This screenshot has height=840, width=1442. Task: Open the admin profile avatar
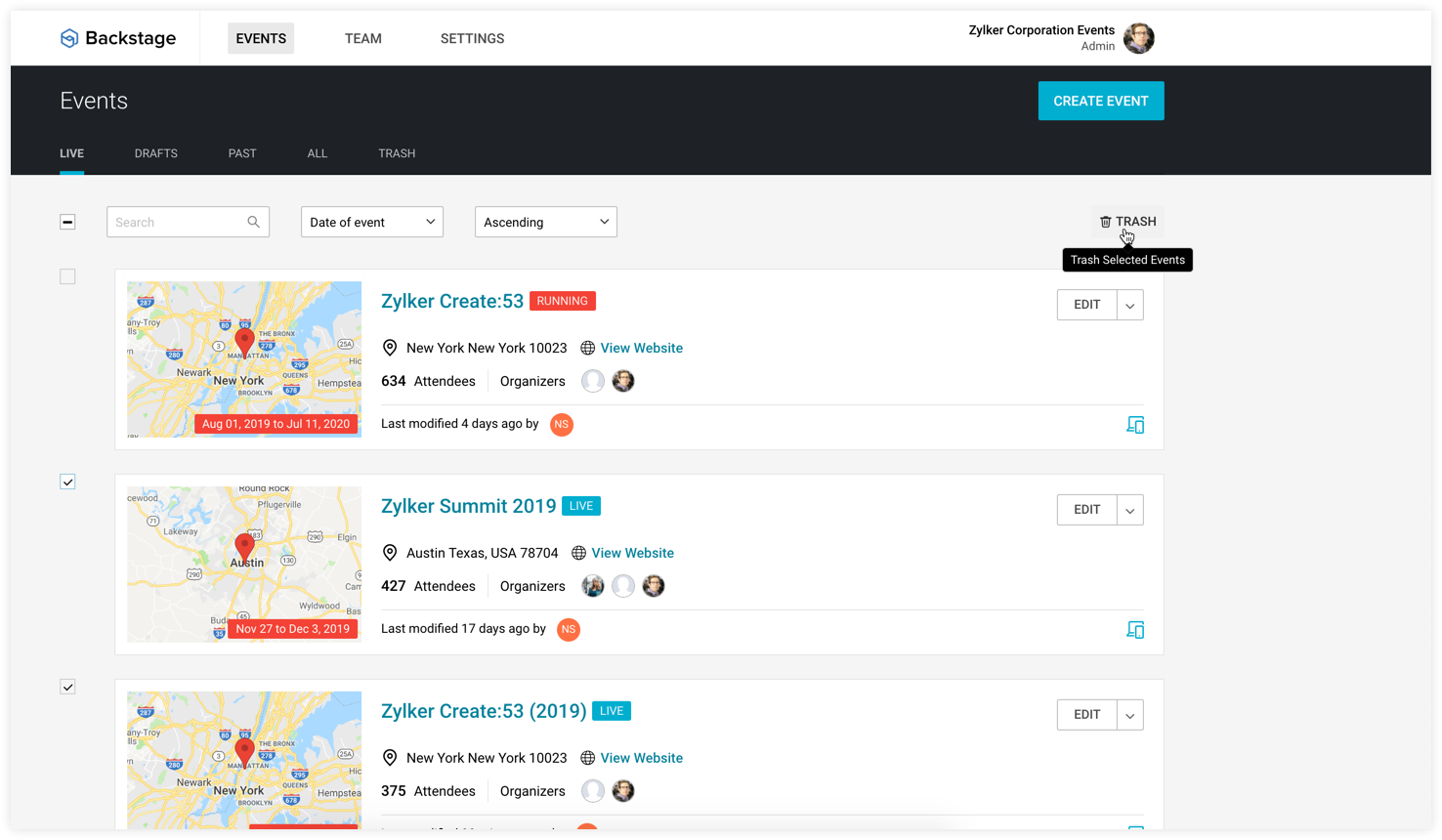click(1139, 38)
